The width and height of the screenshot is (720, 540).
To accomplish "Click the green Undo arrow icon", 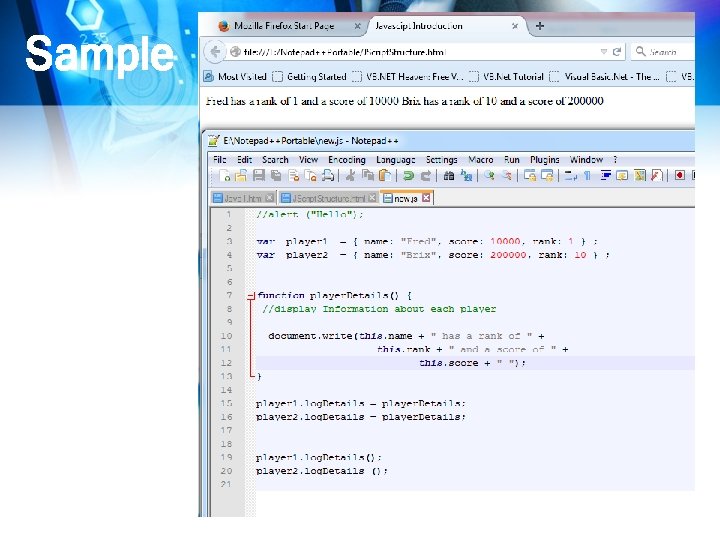I will point(408,175).
